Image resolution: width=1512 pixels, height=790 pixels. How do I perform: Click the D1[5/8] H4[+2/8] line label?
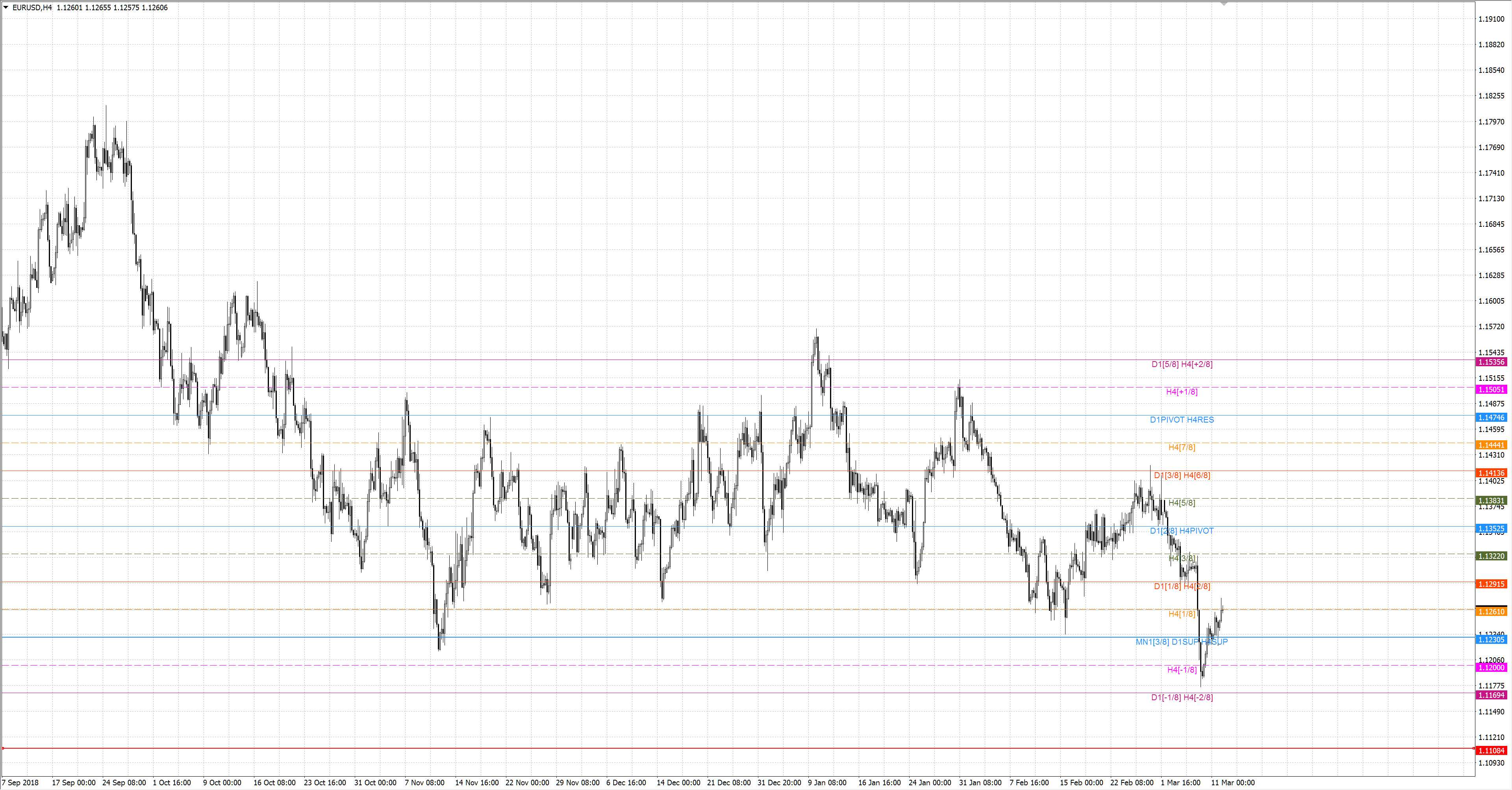pyautogui.click(x=1182, y=364)
